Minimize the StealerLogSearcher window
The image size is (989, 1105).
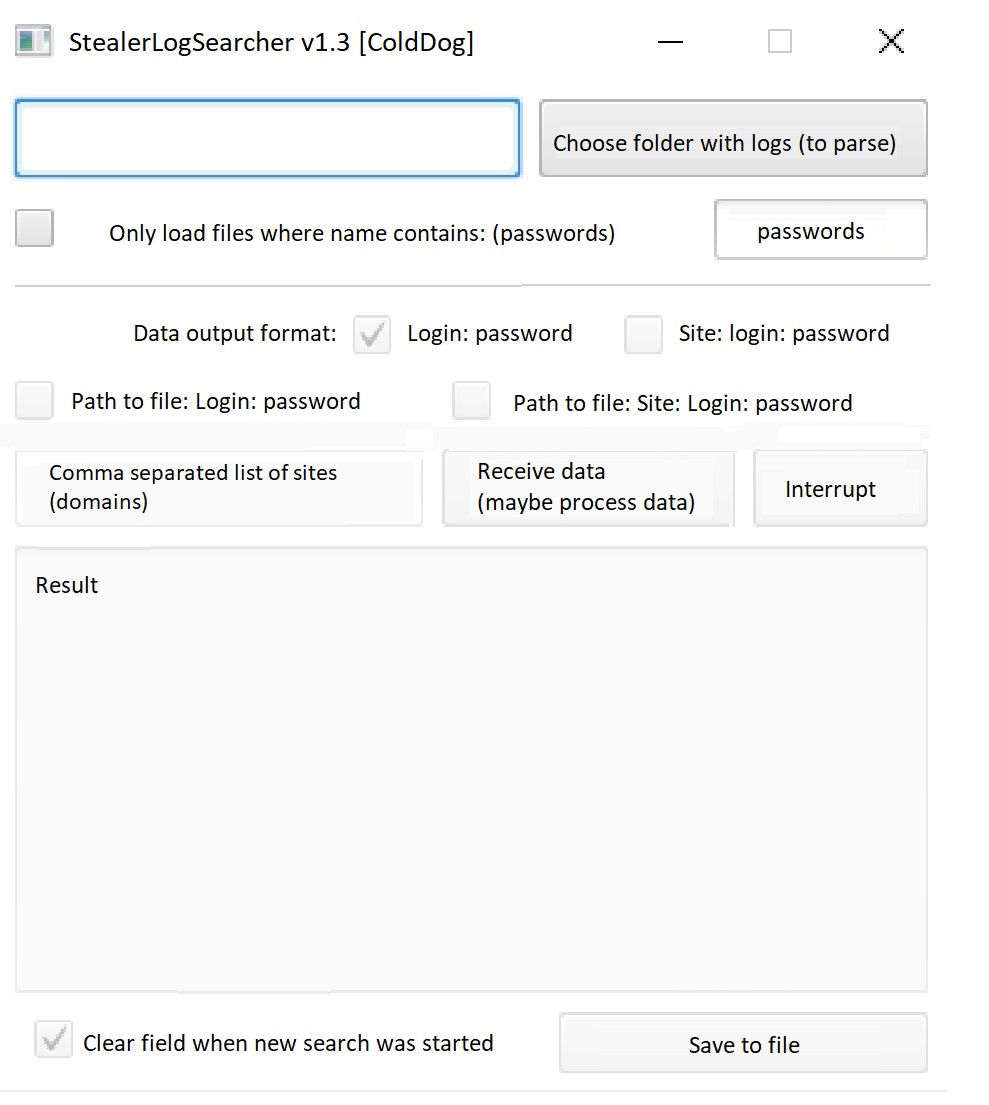670,42
